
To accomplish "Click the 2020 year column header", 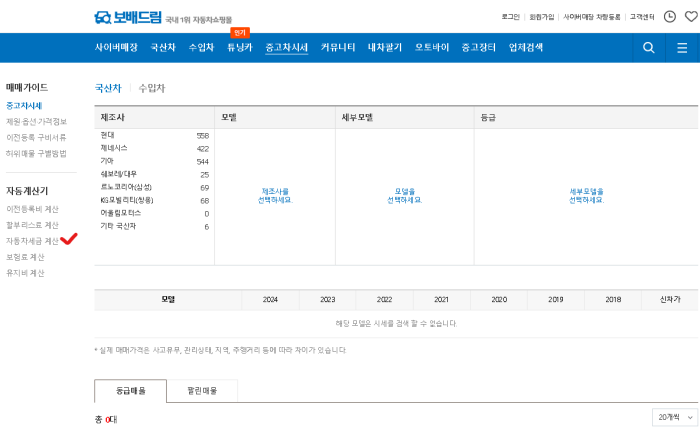I will pyautogui.click(x=499, y=300).
